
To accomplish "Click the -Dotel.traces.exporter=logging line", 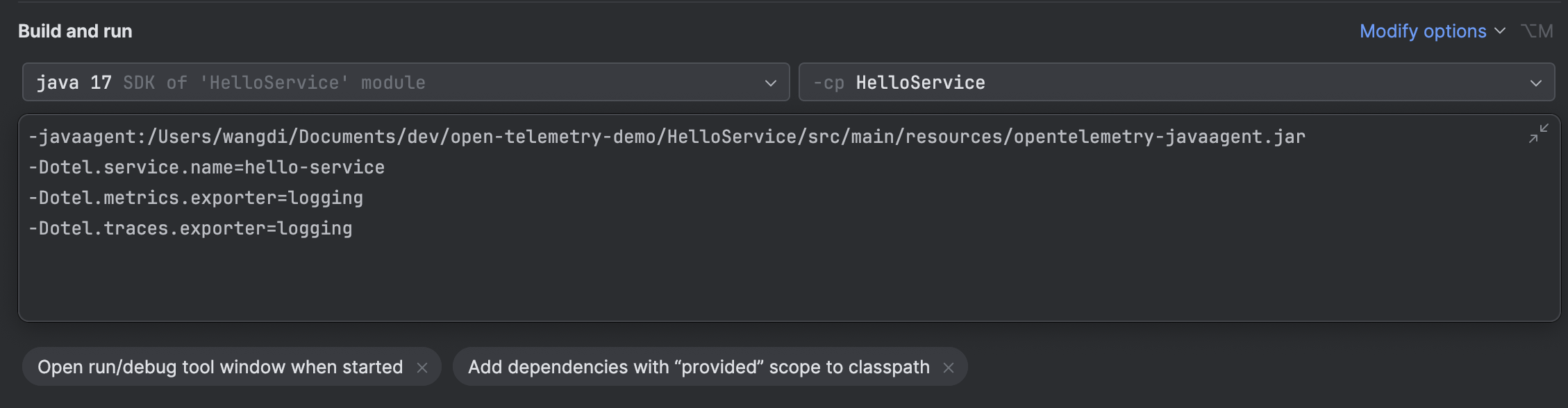I will (190, 228).
